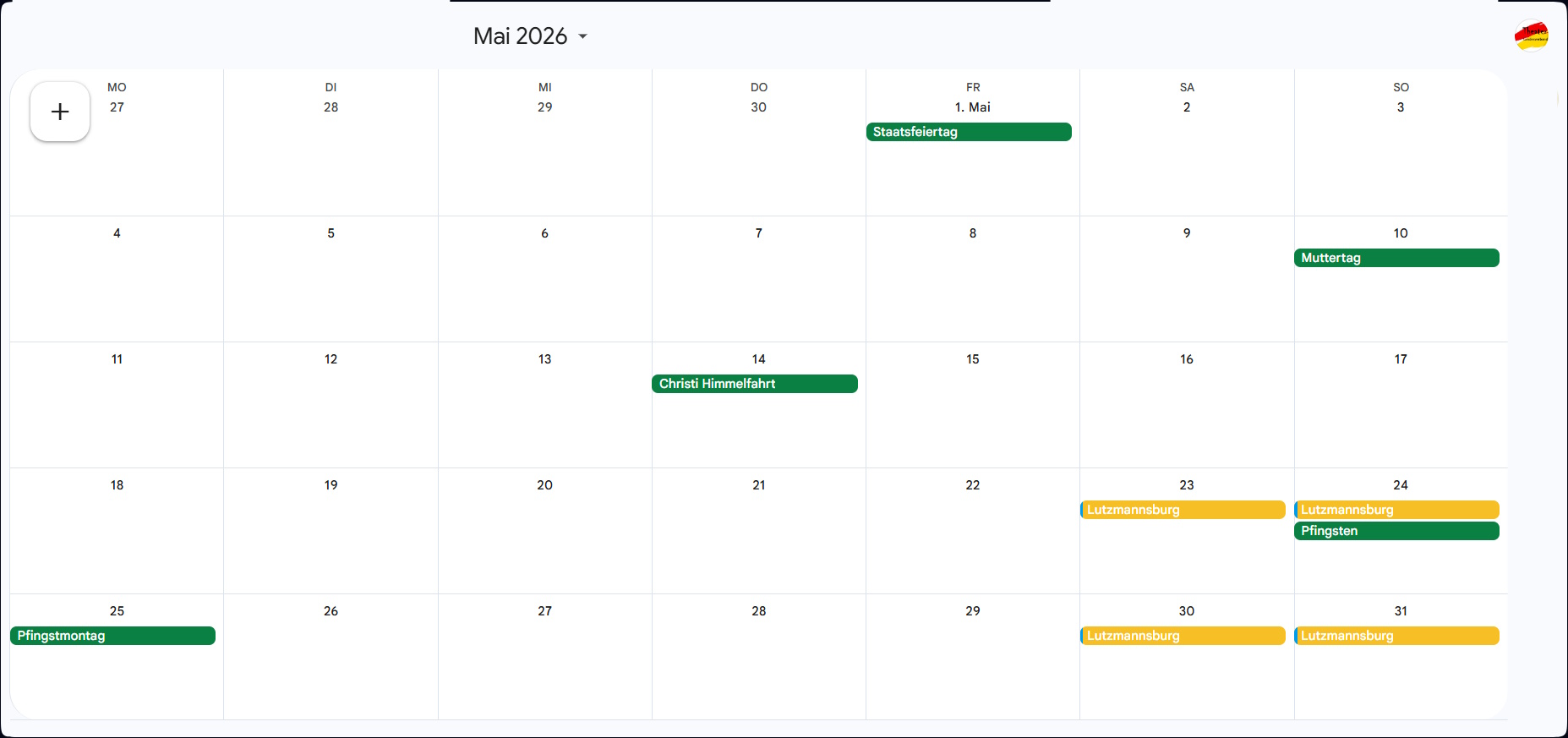Expand the Mai 2026 month dropdown
The image size is (1568, 738).
point(530,36)
